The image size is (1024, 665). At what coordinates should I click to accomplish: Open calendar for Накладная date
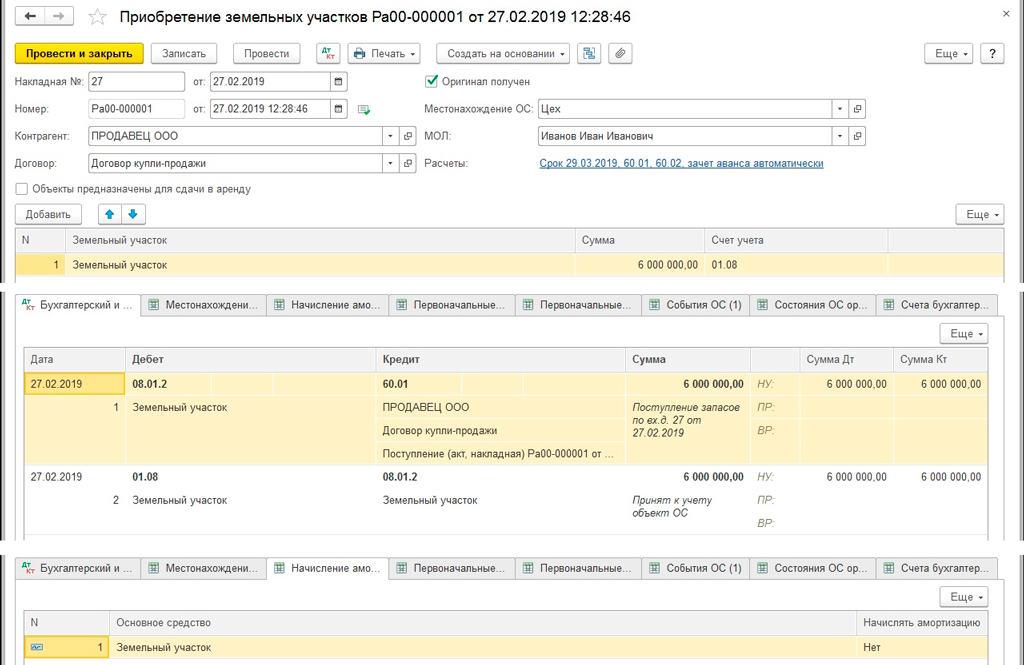click(338, 82)
